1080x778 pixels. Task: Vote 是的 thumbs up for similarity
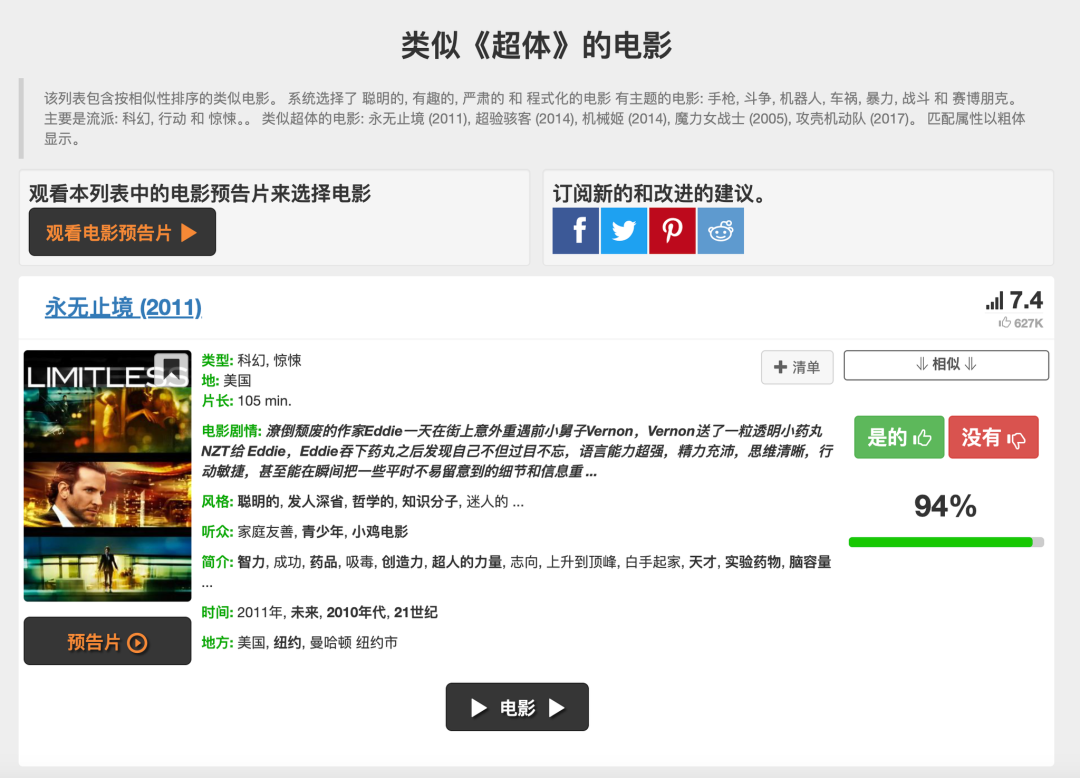coord(899,437)
